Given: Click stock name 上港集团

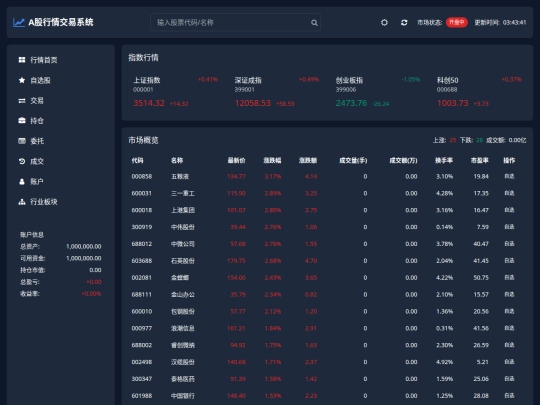Looking at the screenshot, I should tap(183, 210).
